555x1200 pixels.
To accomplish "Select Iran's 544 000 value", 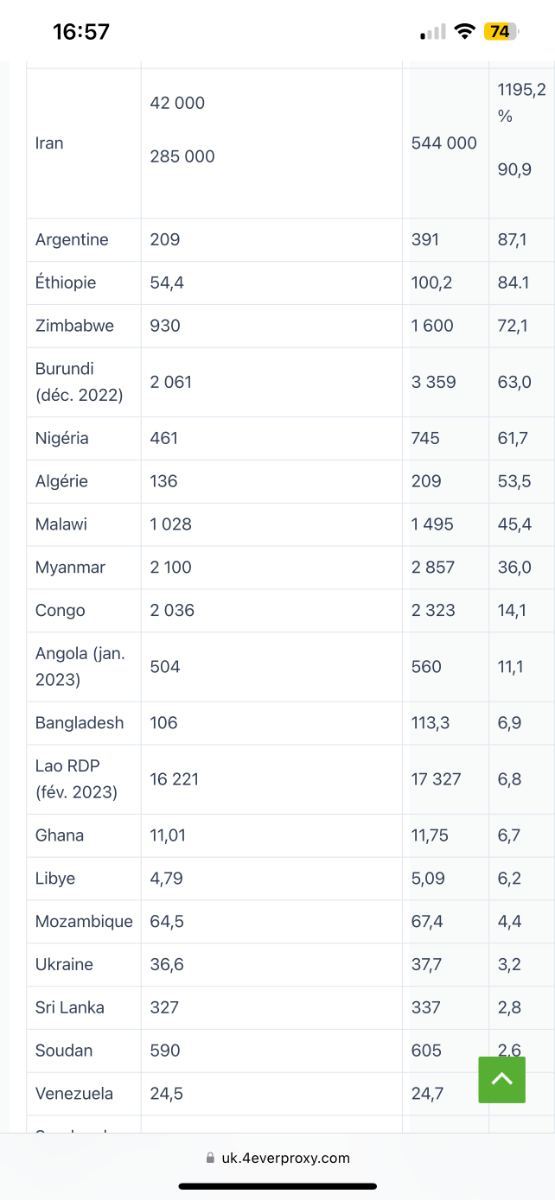I will tap(444, 143).
